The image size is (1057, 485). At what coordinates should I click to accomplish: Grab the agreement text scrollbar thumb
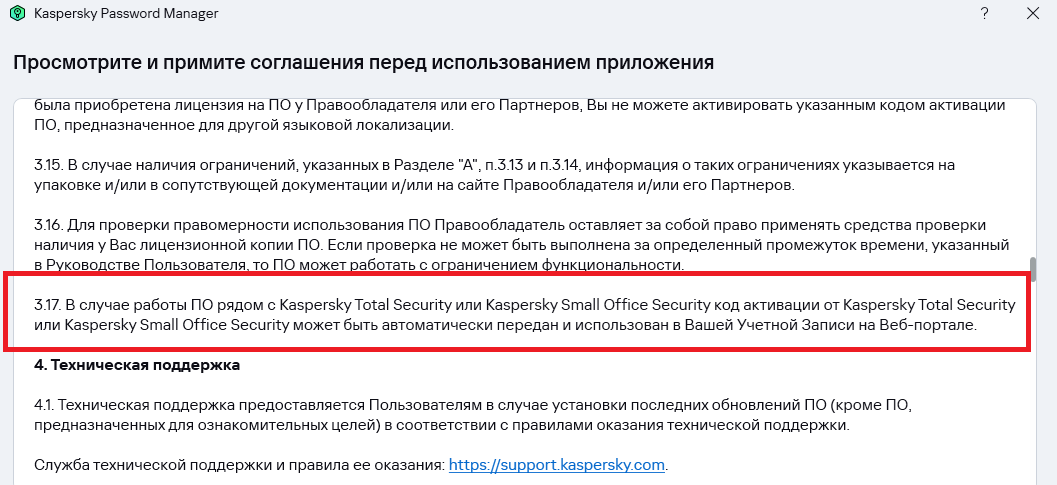point(1032,270)
